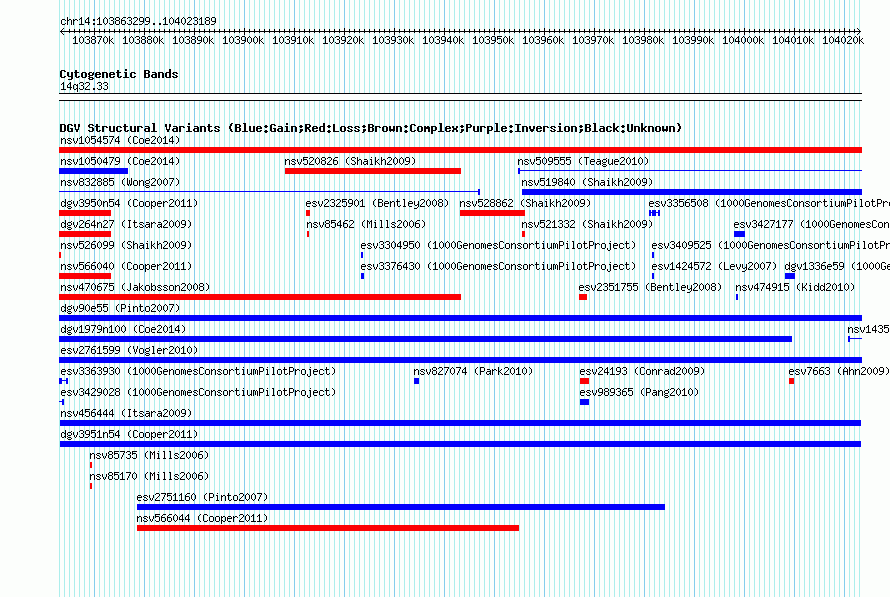Select esv3427177 variant label
The height and width of the screenshot is (597, 890).
point(812,224)
